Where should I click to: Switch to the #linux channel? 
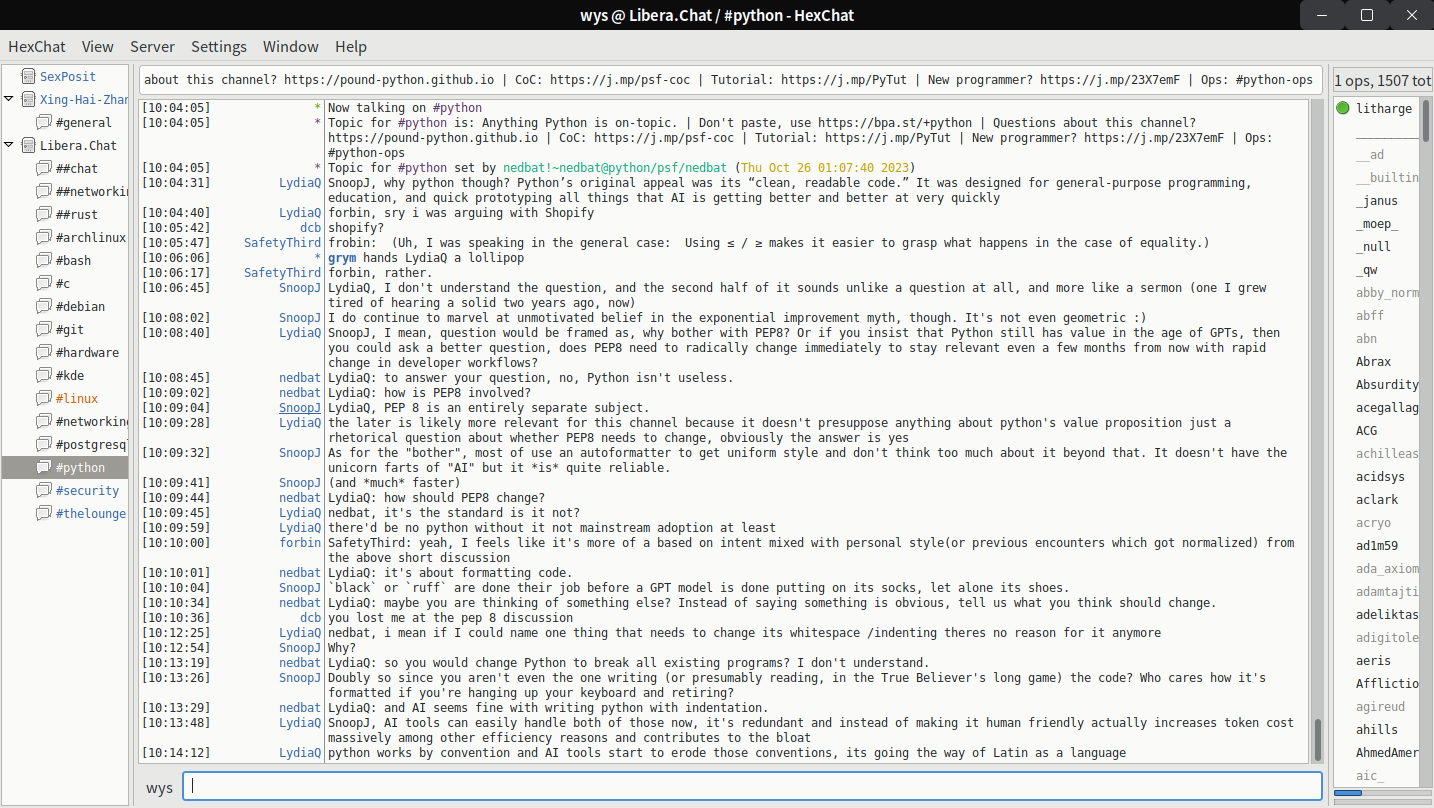(76, 398)
